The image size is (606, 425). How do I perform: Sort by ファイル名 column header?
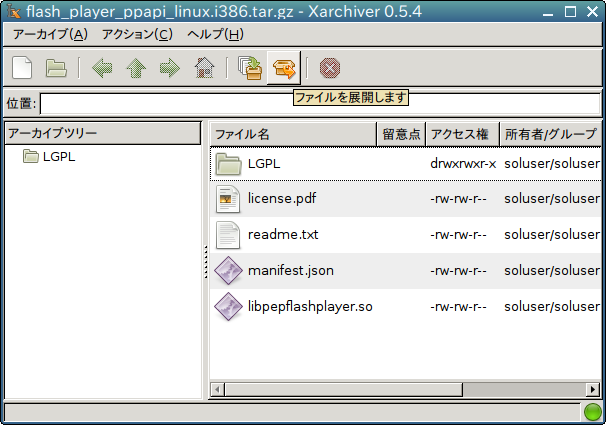(x=293, y=134)
